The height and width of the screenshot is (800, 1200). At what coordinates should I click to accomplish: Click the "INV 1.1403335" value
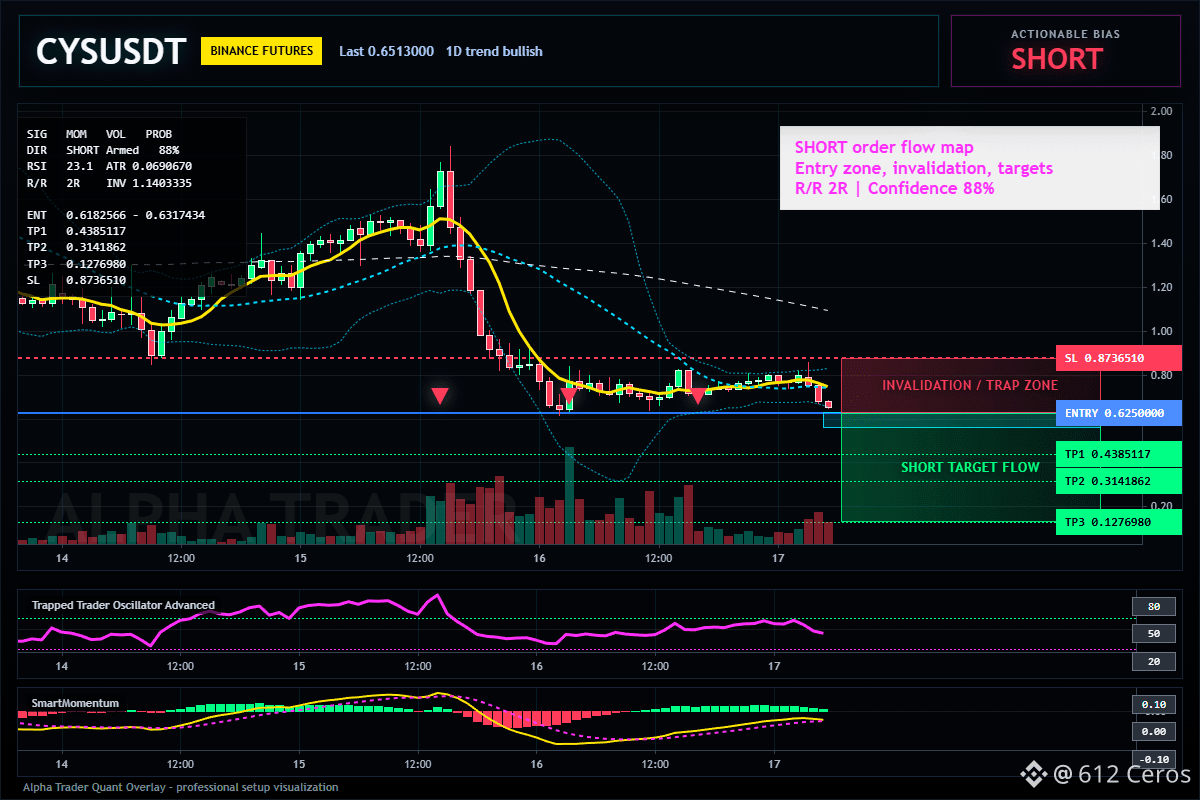149,182
